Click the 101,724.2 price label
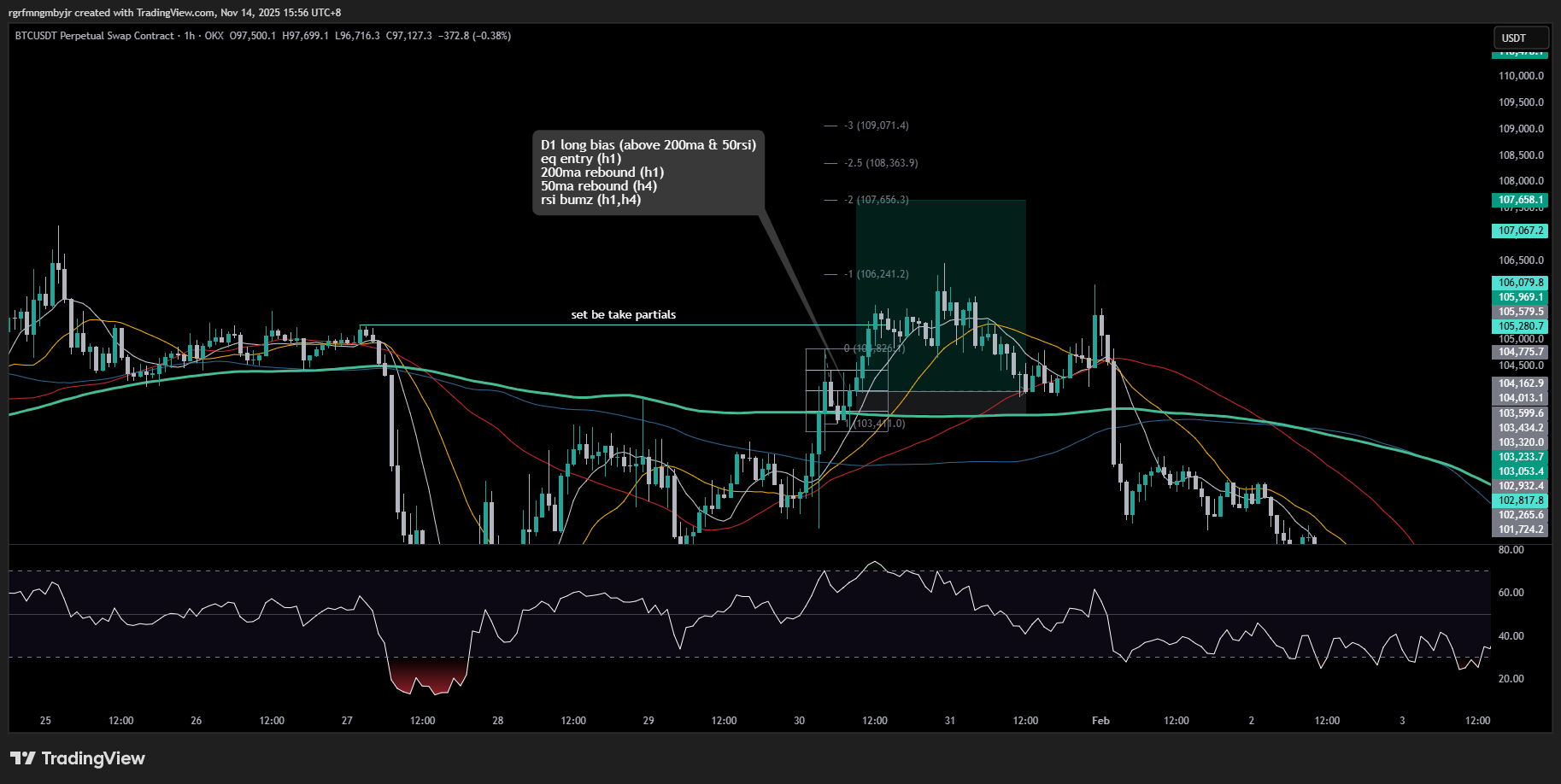 click(x=1520, y=529)
